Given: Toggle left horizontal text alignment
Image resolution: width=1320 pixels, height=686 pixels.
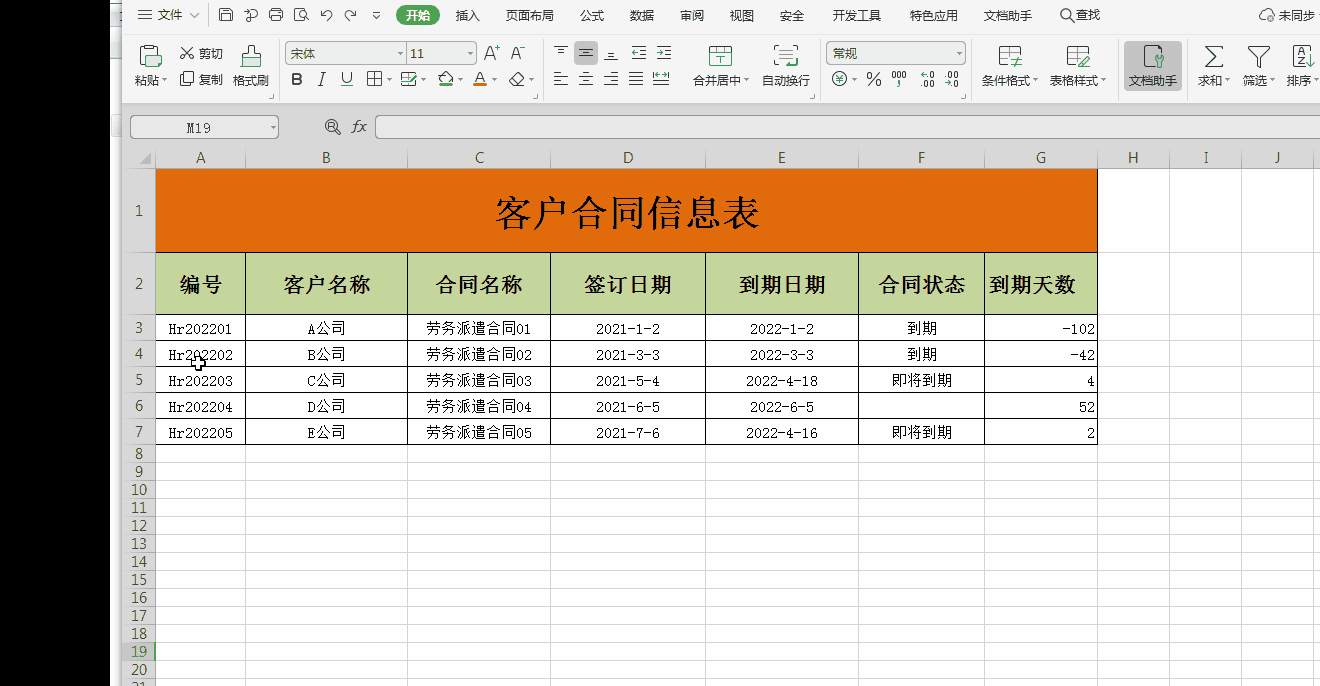Looking at the screenshot, I should pos(561,79).
